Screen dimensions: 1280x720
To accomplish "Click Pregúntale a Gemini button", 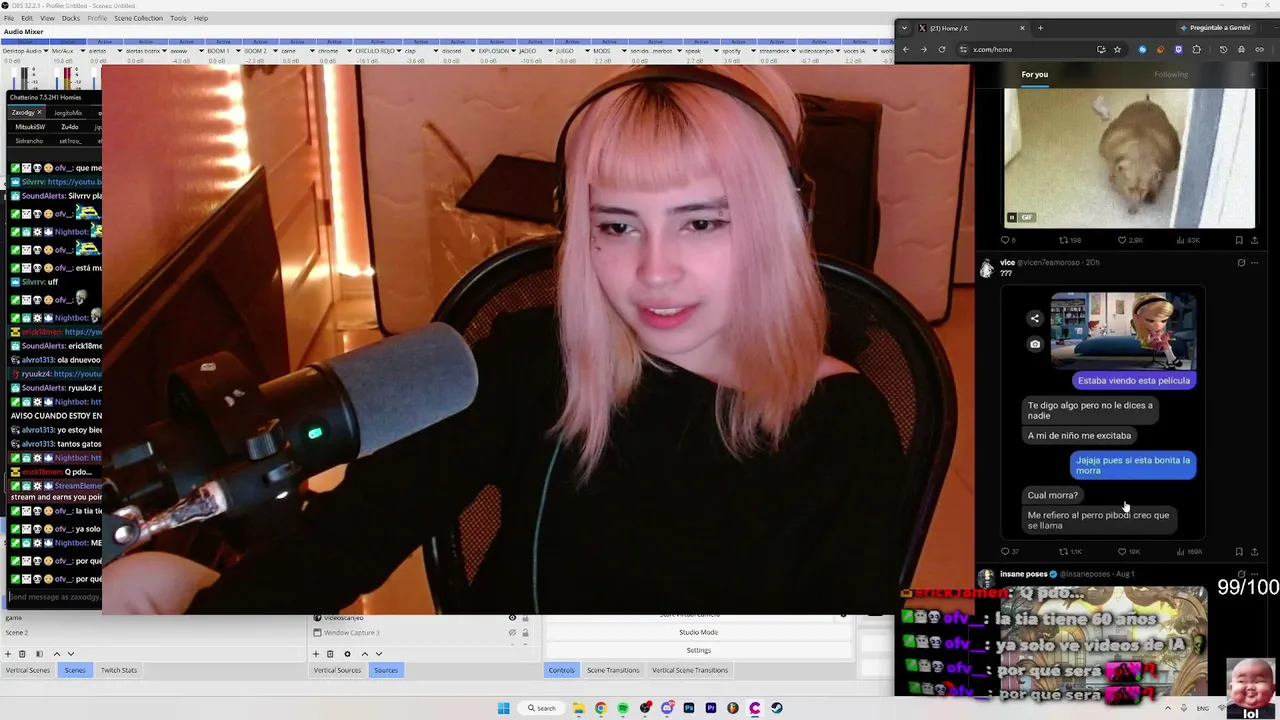I will pos(1214,28).
